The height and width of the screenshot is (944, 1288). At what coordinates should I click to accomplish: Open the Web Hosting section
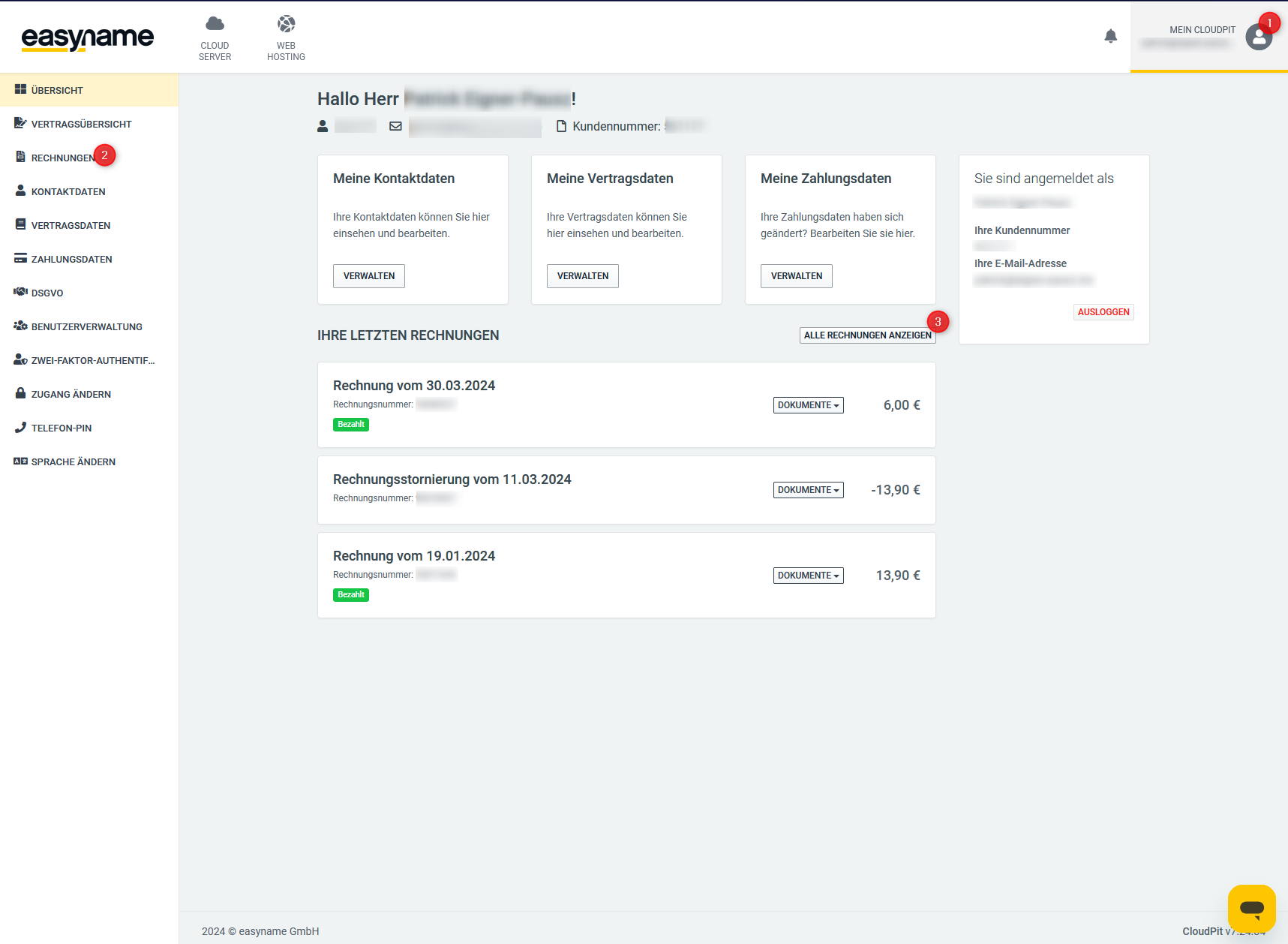pos(286,38)
